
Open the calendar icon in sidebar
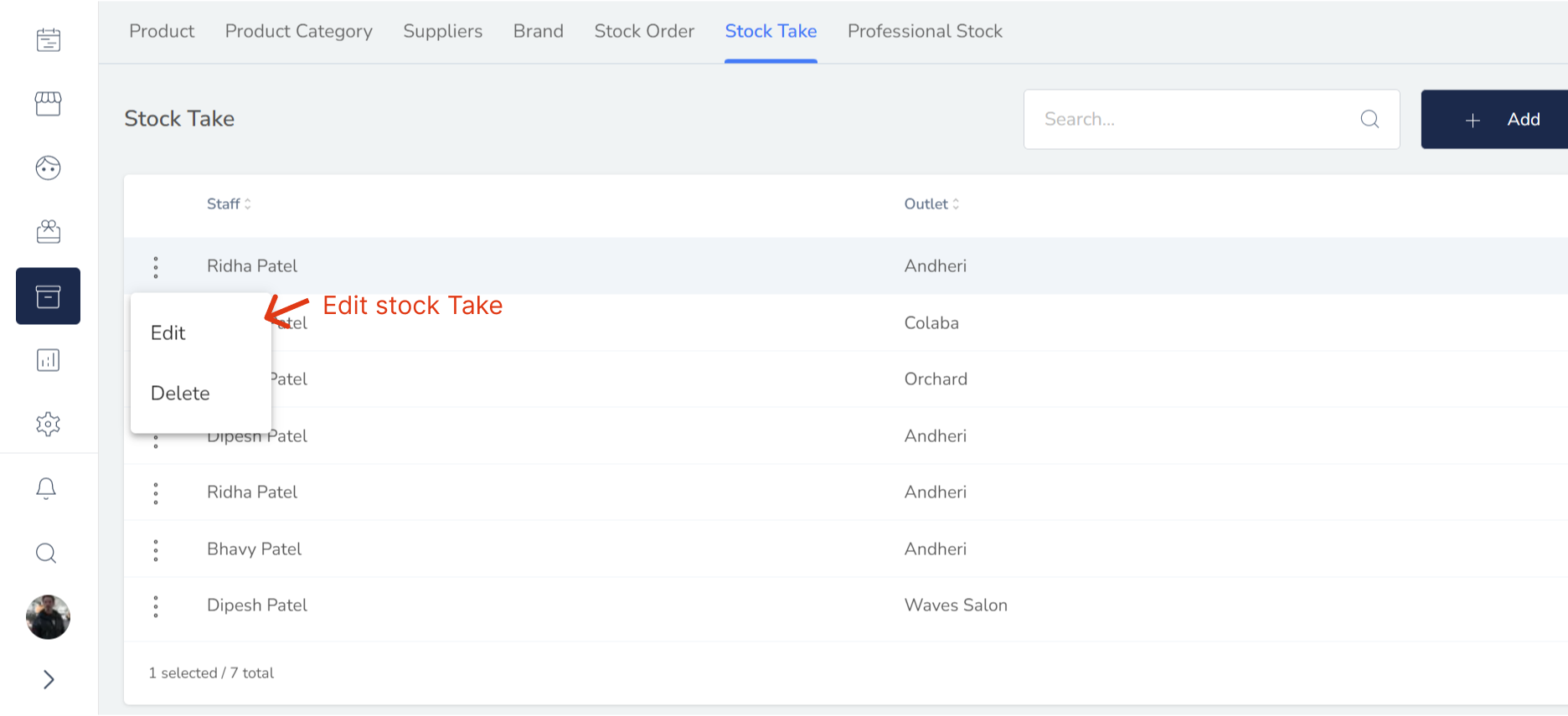point(48,39)
